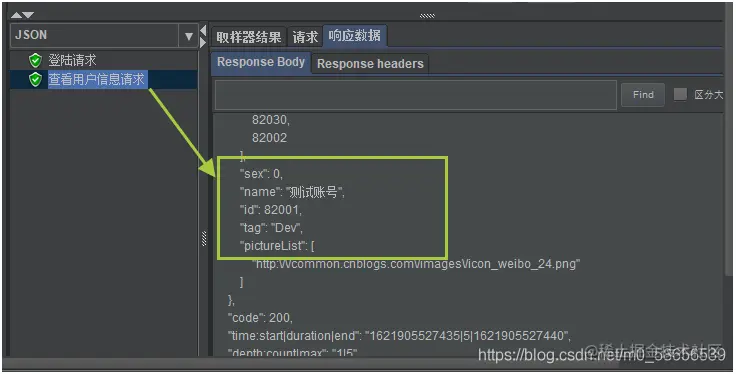Viewport: 736px width, 374px height.
Task: Click the "id": 82001 line
Action: (271, 210)
